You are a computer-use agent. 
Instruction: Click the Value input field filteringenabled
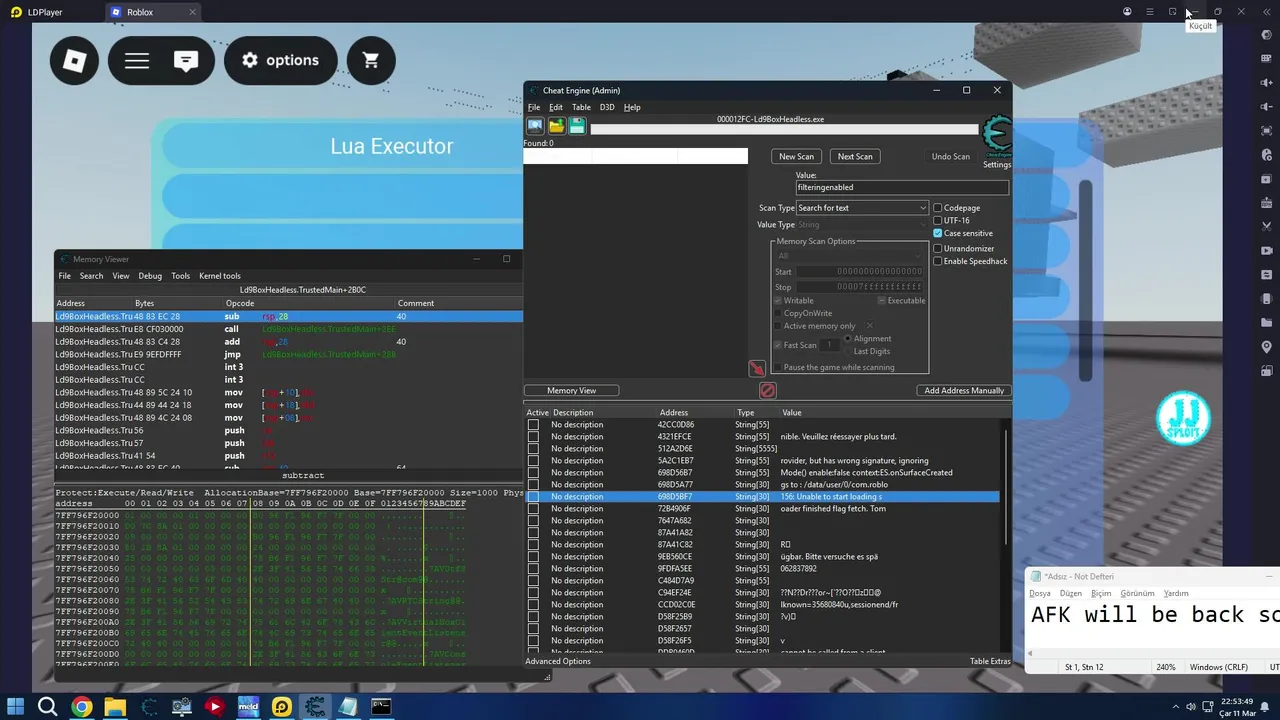point(902,187)
